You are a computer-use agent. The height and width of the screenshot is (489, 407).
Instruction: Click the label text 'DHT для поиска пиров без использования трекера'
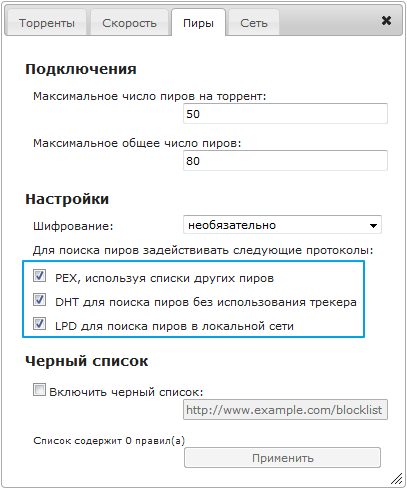point(206,302)
